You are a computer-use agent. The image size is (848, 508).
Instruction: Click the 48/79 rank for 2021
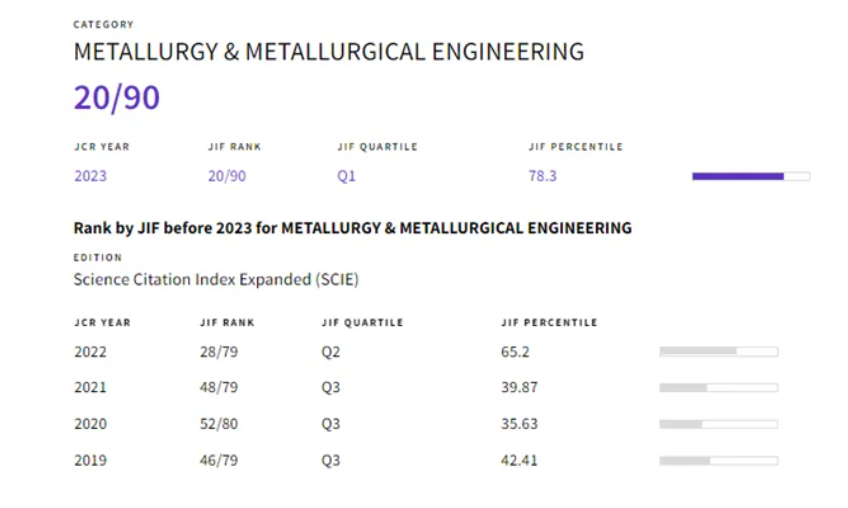(x=218, y=388)
